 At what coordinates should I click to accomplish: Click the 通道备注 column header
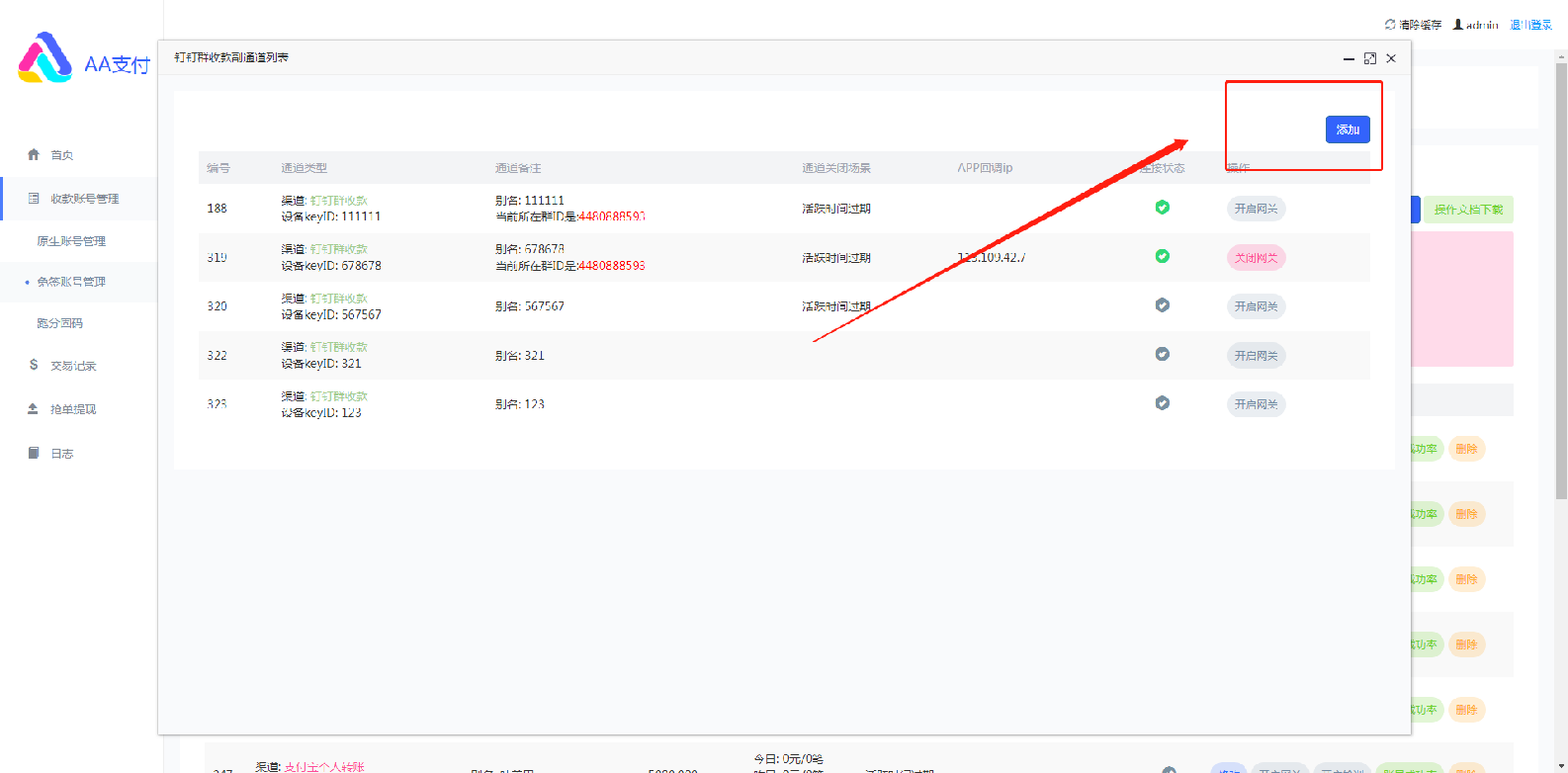click(x=518, y=168)
